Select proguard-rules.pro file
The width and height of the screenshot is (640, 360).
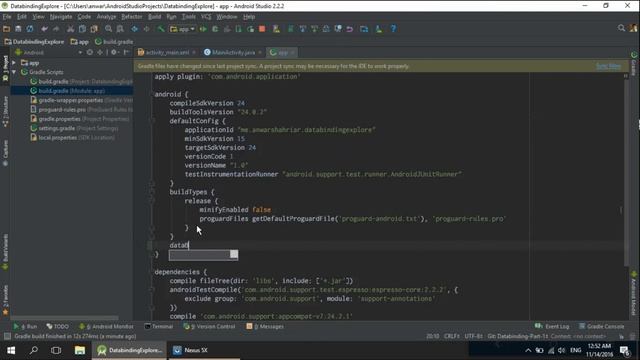[x=81, y=110]
